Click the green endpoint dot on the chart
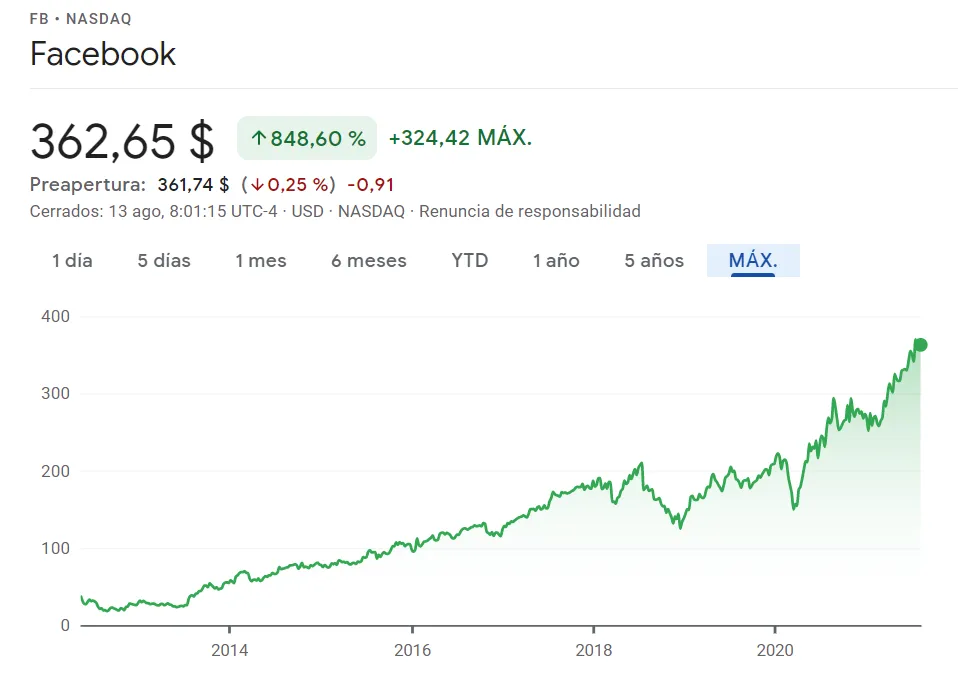 coord(920,345)
